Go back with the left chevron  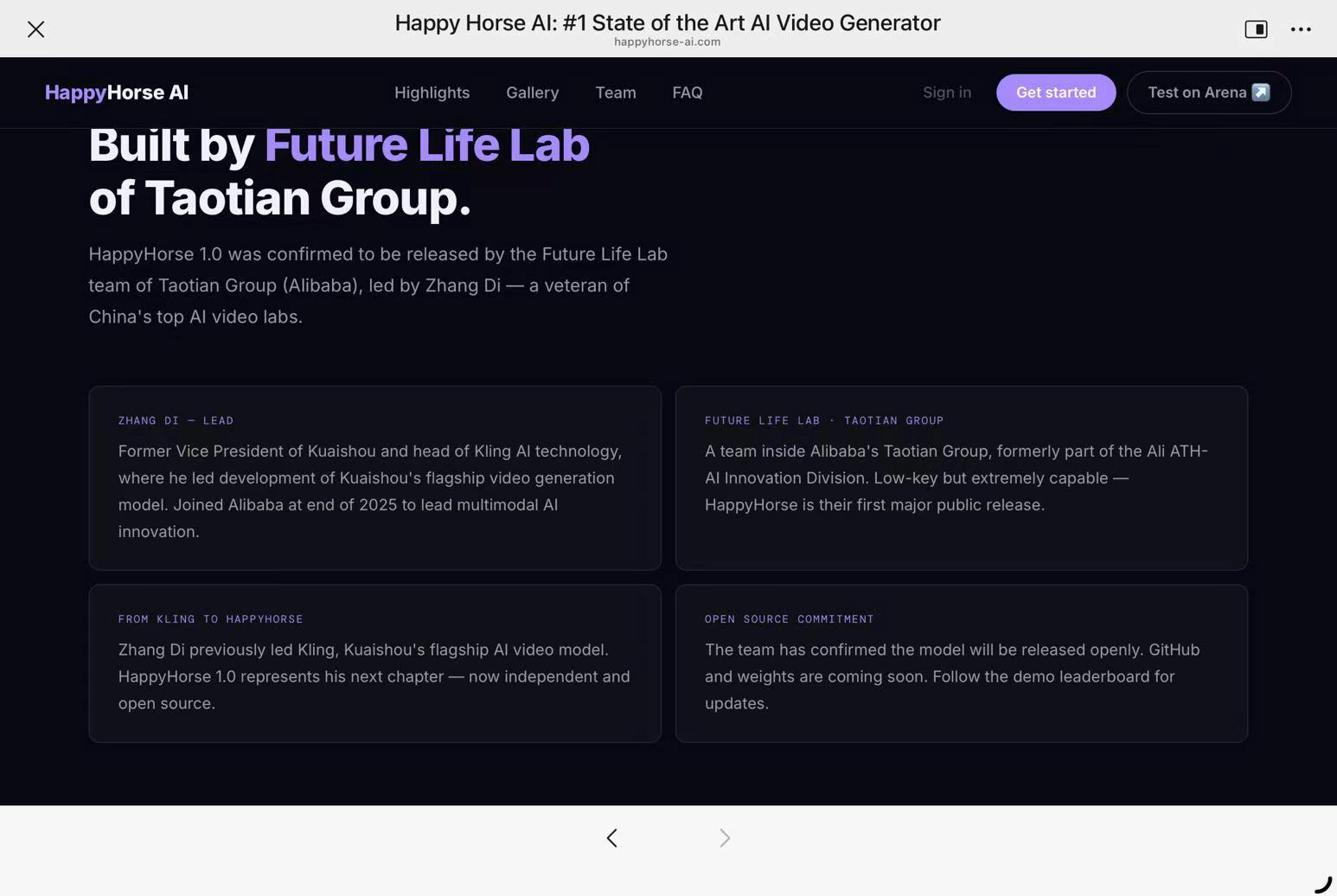(x=611, y=838)
